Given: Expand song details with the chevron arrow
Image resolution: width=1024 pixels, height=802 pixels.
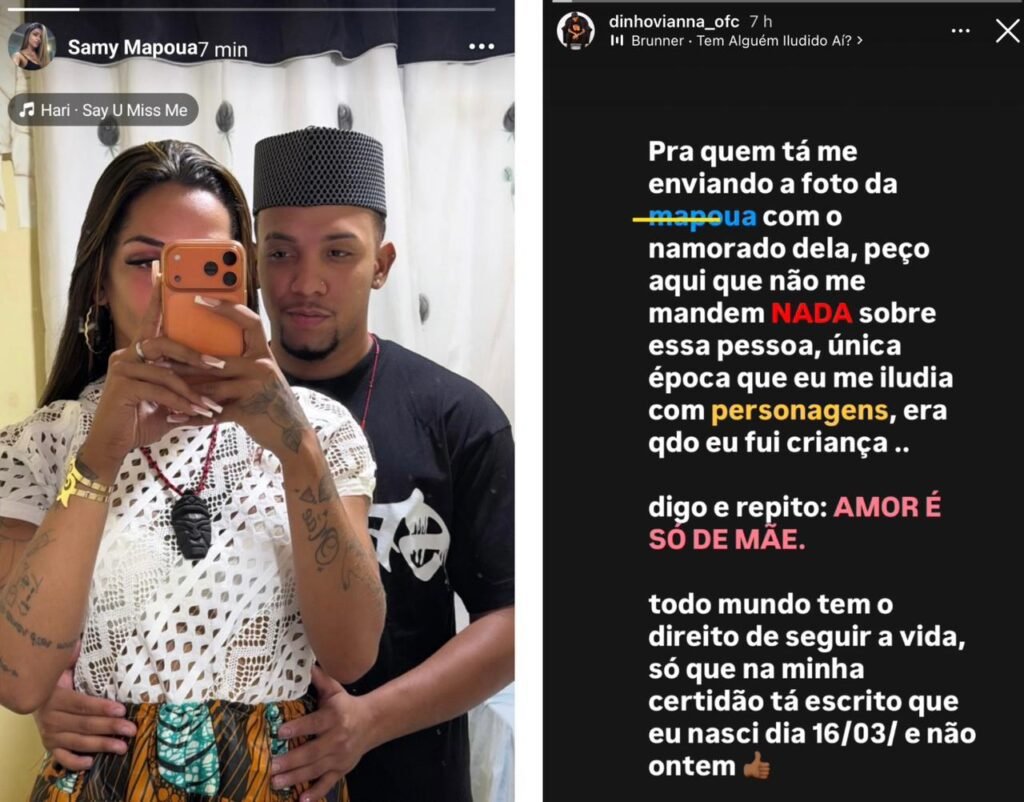Looking at the screenshot, I should pyautogui.click(x=859, y=40).
